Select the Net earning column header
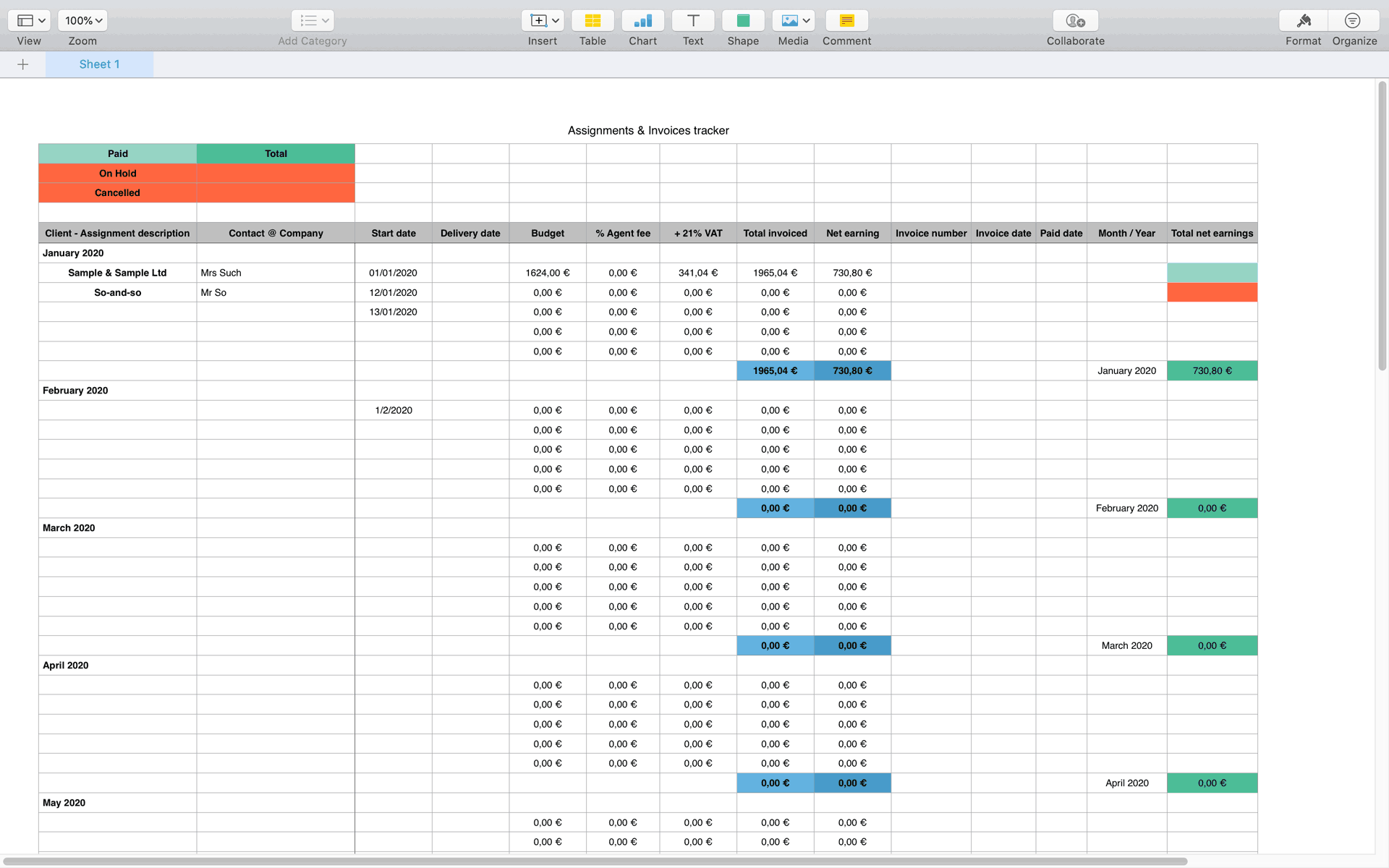The image size is (1389, 868). 852,233
